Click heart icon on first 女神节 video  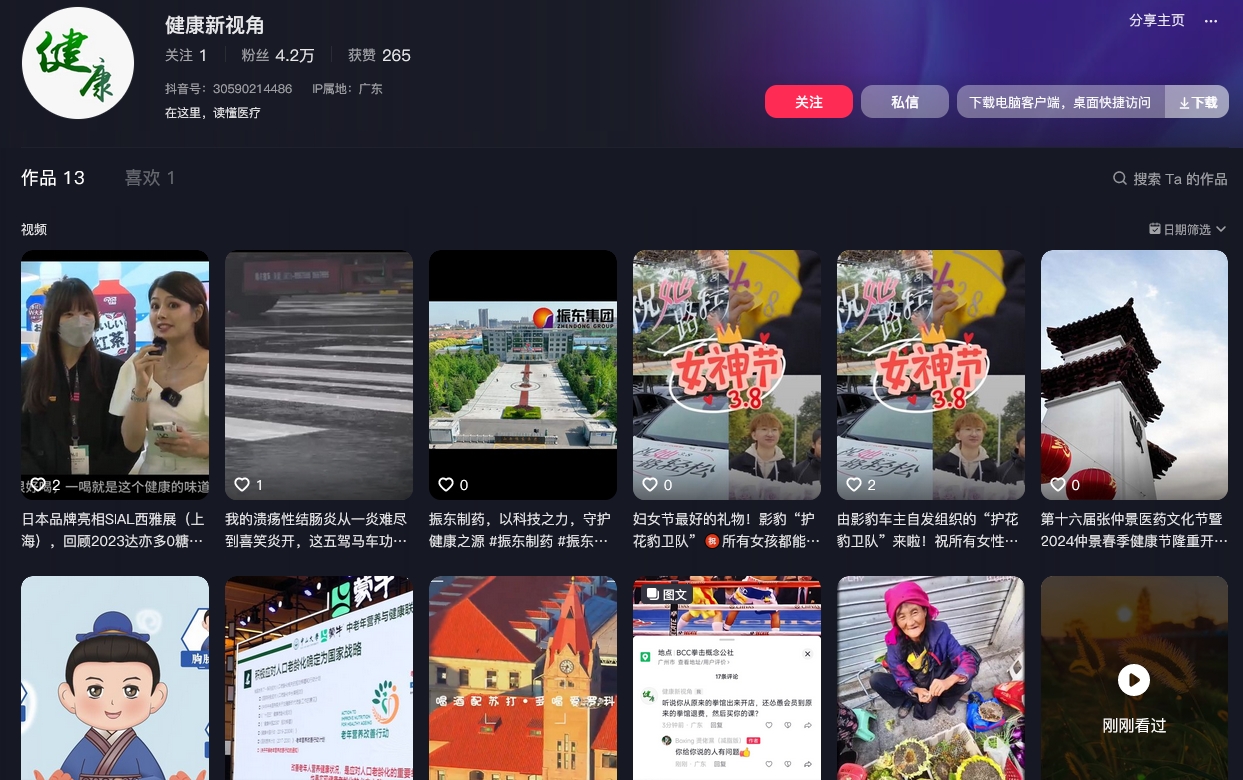pyautogui.click(x=650, y=484)
